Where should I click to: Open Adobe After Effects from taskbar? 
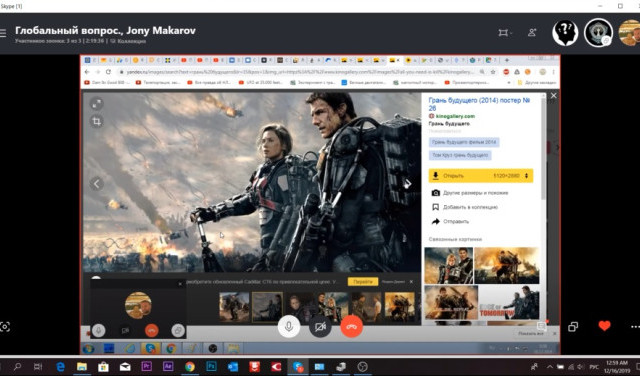168,367
